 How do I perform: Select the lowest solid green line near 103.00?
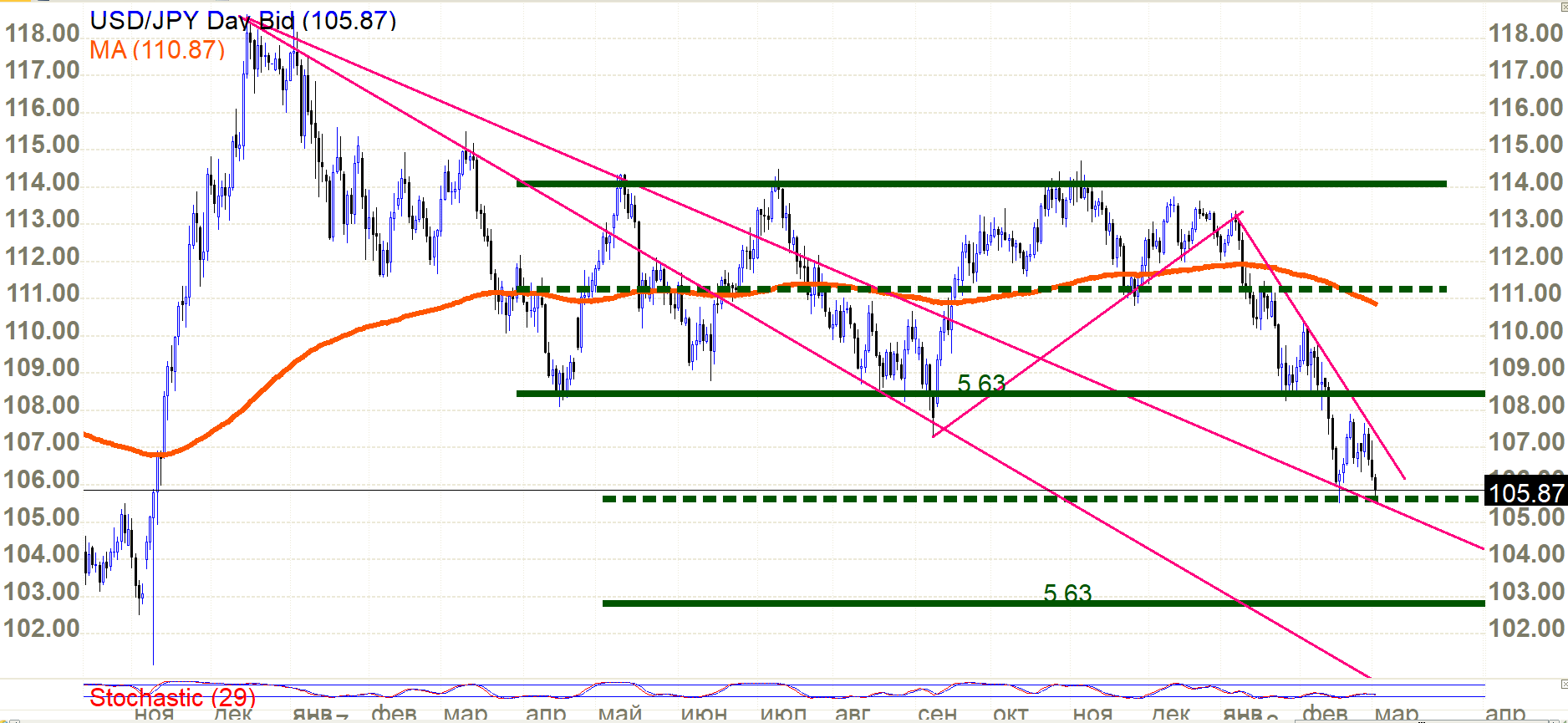(x=836, y=603)
